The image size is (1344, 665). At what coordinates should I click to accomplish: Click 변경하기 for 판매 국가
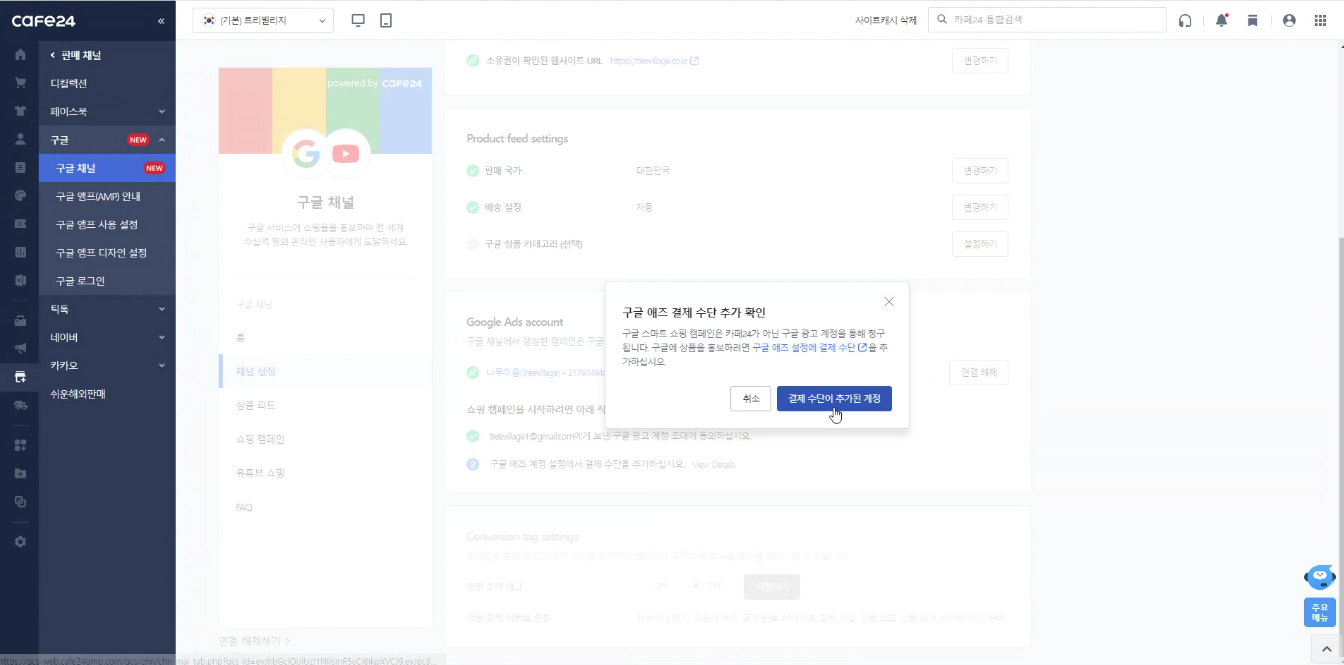[x=980, y=171]
